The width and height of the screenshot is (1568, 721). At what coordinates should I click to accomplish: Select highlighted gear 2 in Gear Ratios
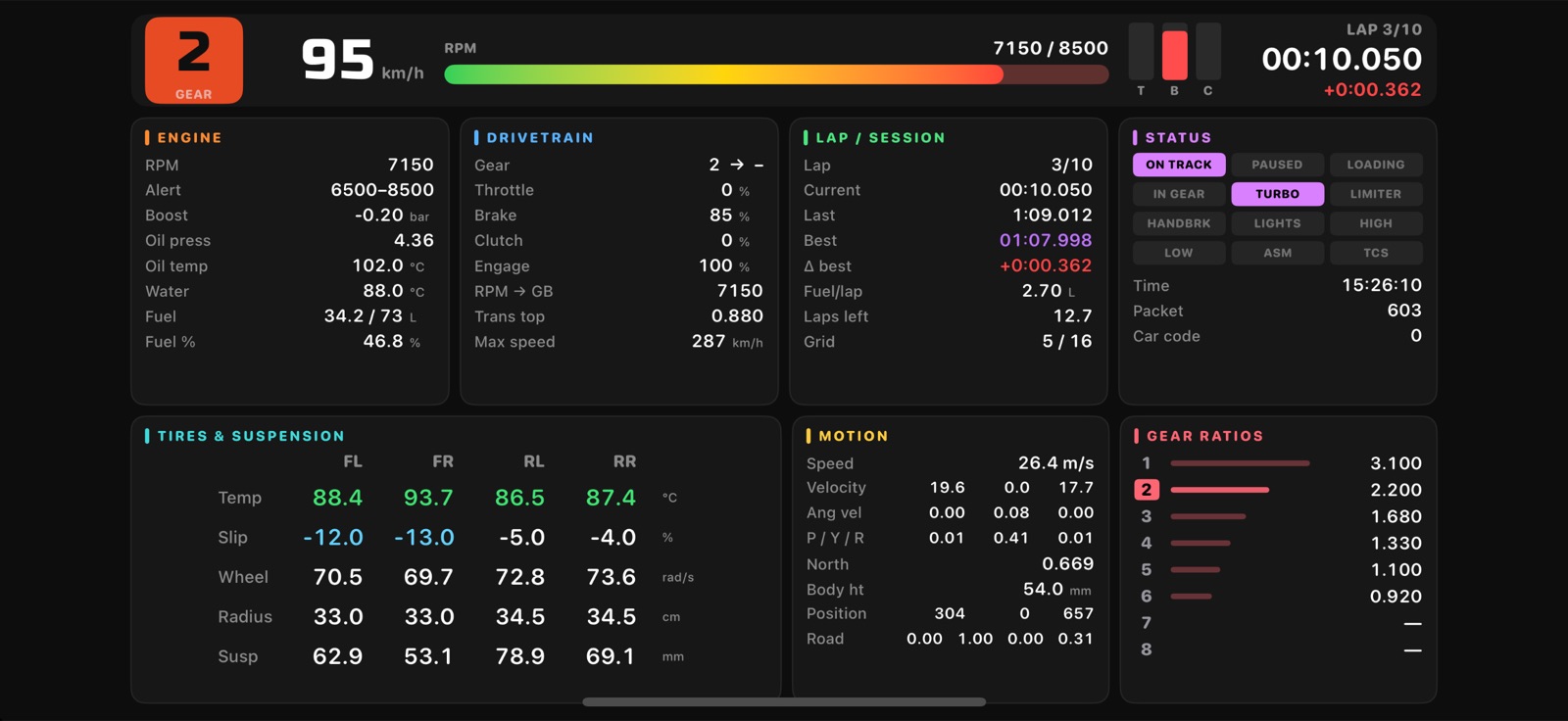[x=1147, y=490]
